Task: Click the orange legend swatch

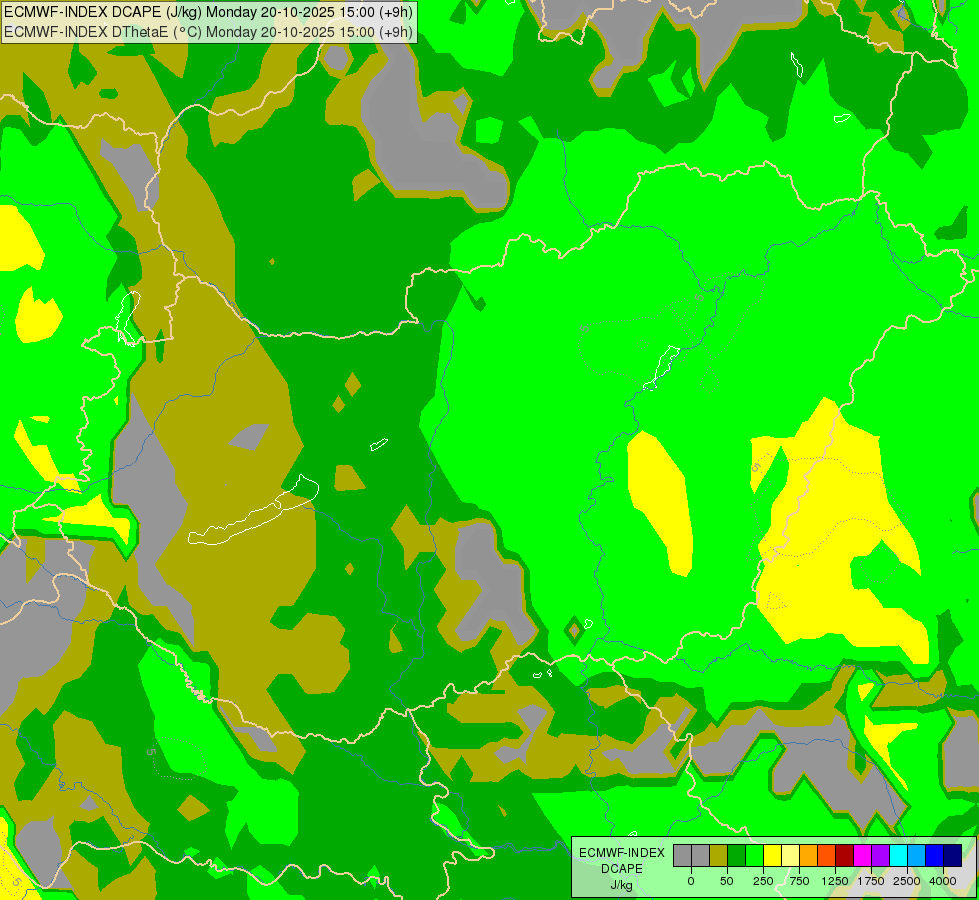Action: 809,856
